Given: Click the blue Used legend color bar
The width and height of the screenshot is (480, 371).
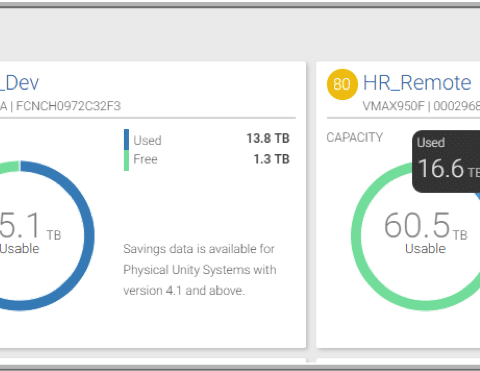Looking at the screenshot, I should click(x=126, y=140).
